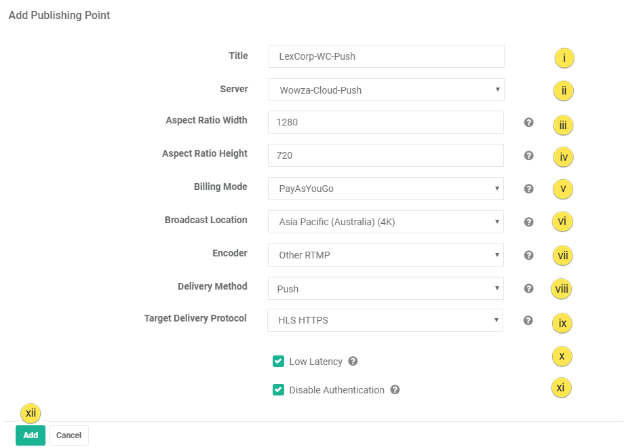Screen dimensions: 624x448
Task: Click help icon beside Disable Authentication
Action: click(395, 390)
